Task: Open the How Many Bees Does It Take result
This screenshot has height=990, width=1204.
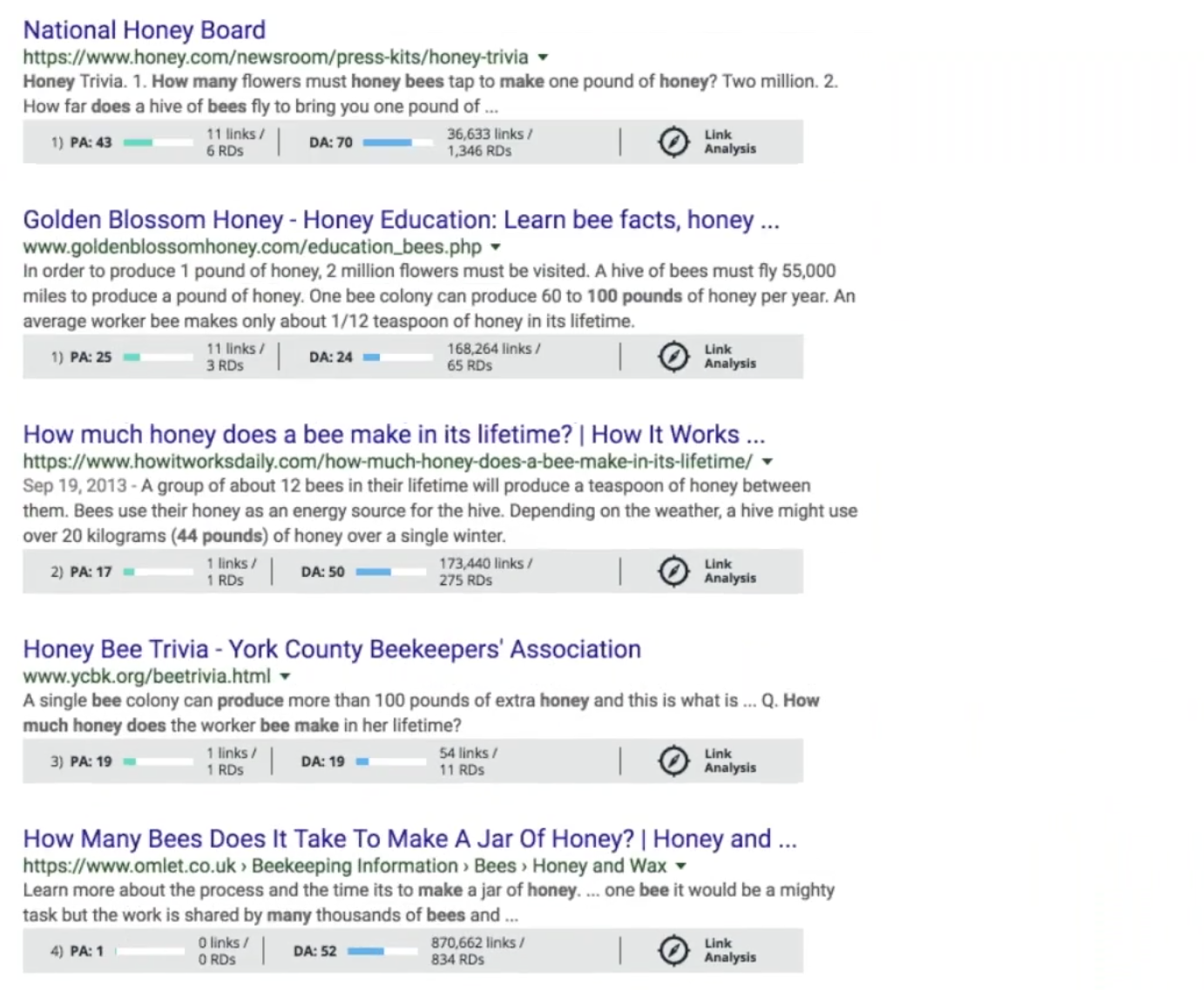Action: click(409, 839)
